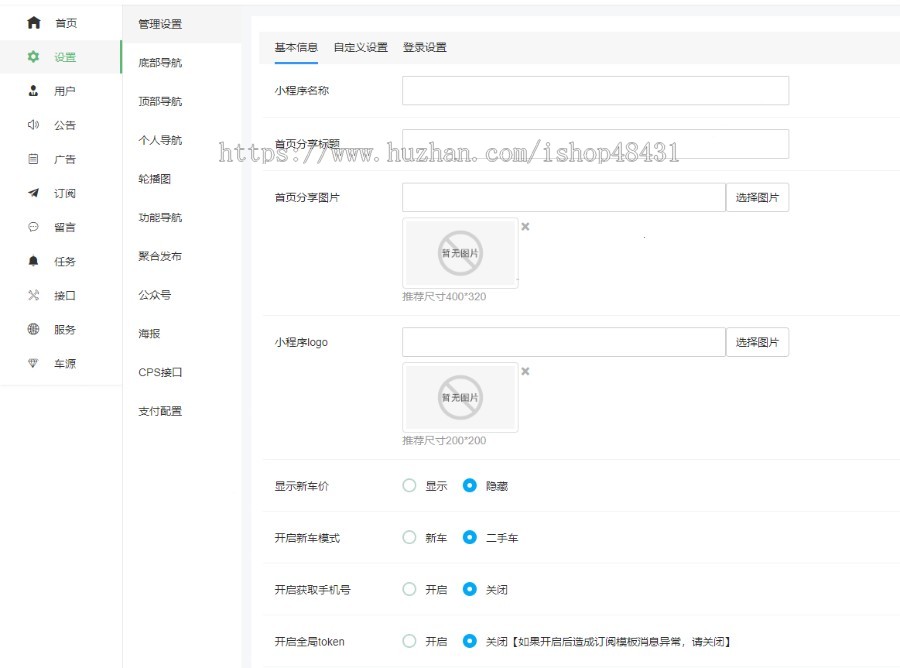900x668 pixels.
Task: Click the tools icon beside 接口
Action: [33, 295]
